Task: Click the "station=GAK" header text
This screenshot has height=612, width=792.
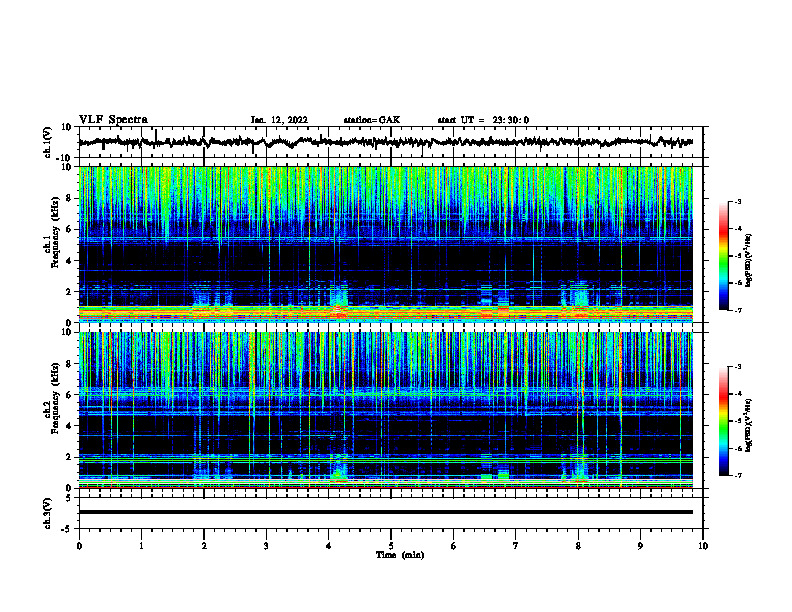Action: 372,120
